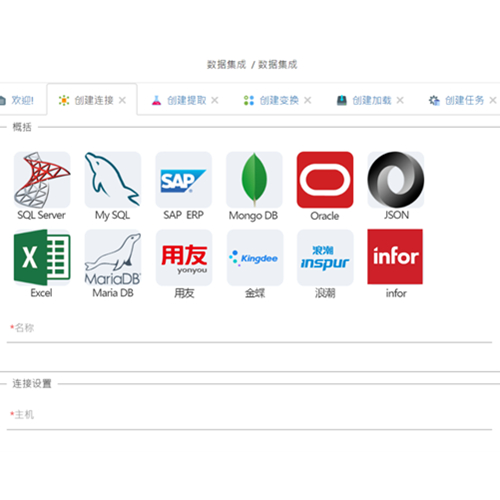Select the JSON data source icon

coord(396,180)
